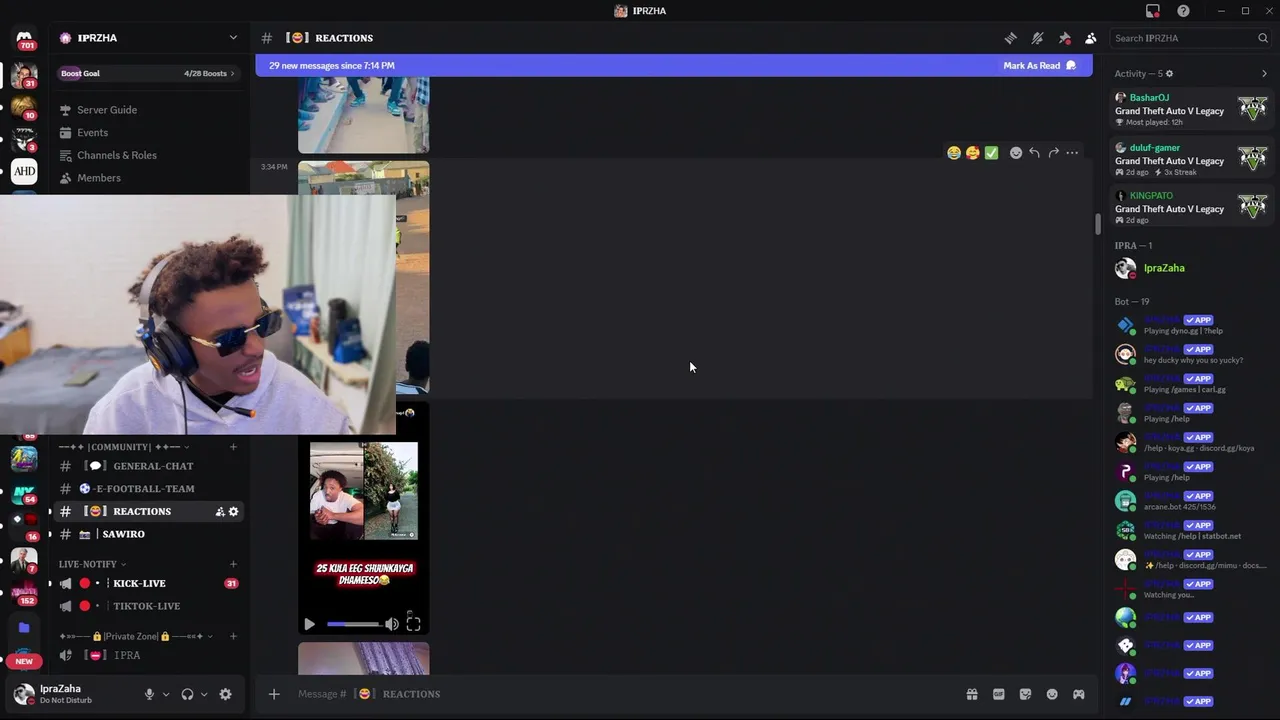This screenshot has width=1280, height=720.
Task: Open the Boost Goal progress bar
Action: (x=148, y=73)
